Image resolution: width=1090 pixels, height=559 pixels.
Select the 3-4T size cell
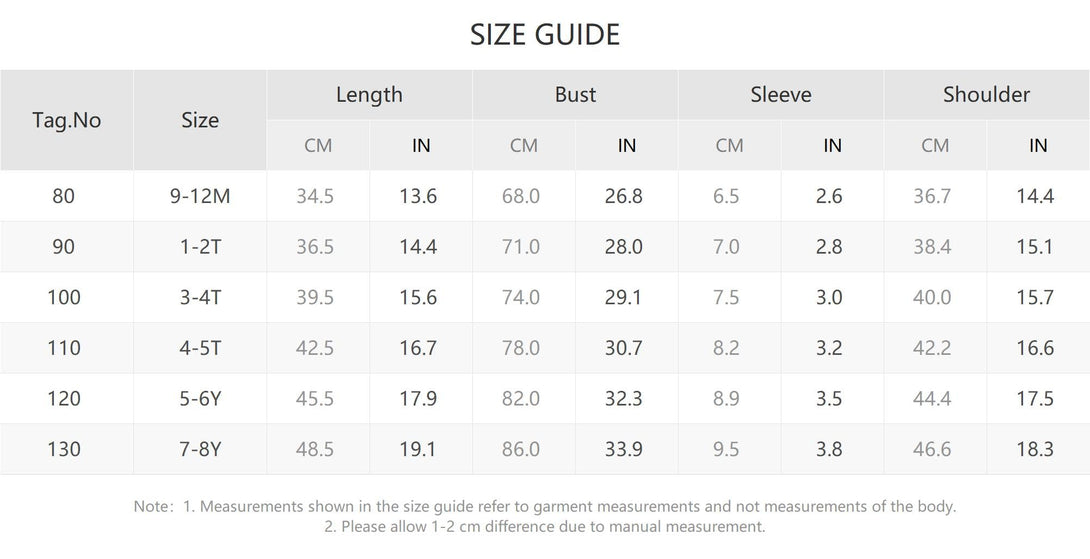click(200, 298)
